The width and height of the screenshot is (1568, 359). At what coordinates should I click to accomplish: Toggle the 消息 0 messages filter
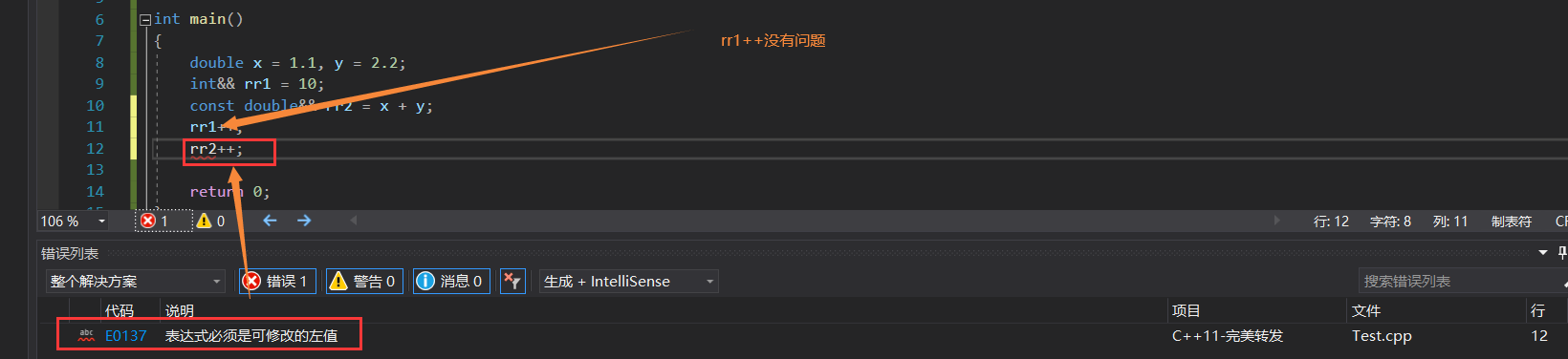coord(451,282)
